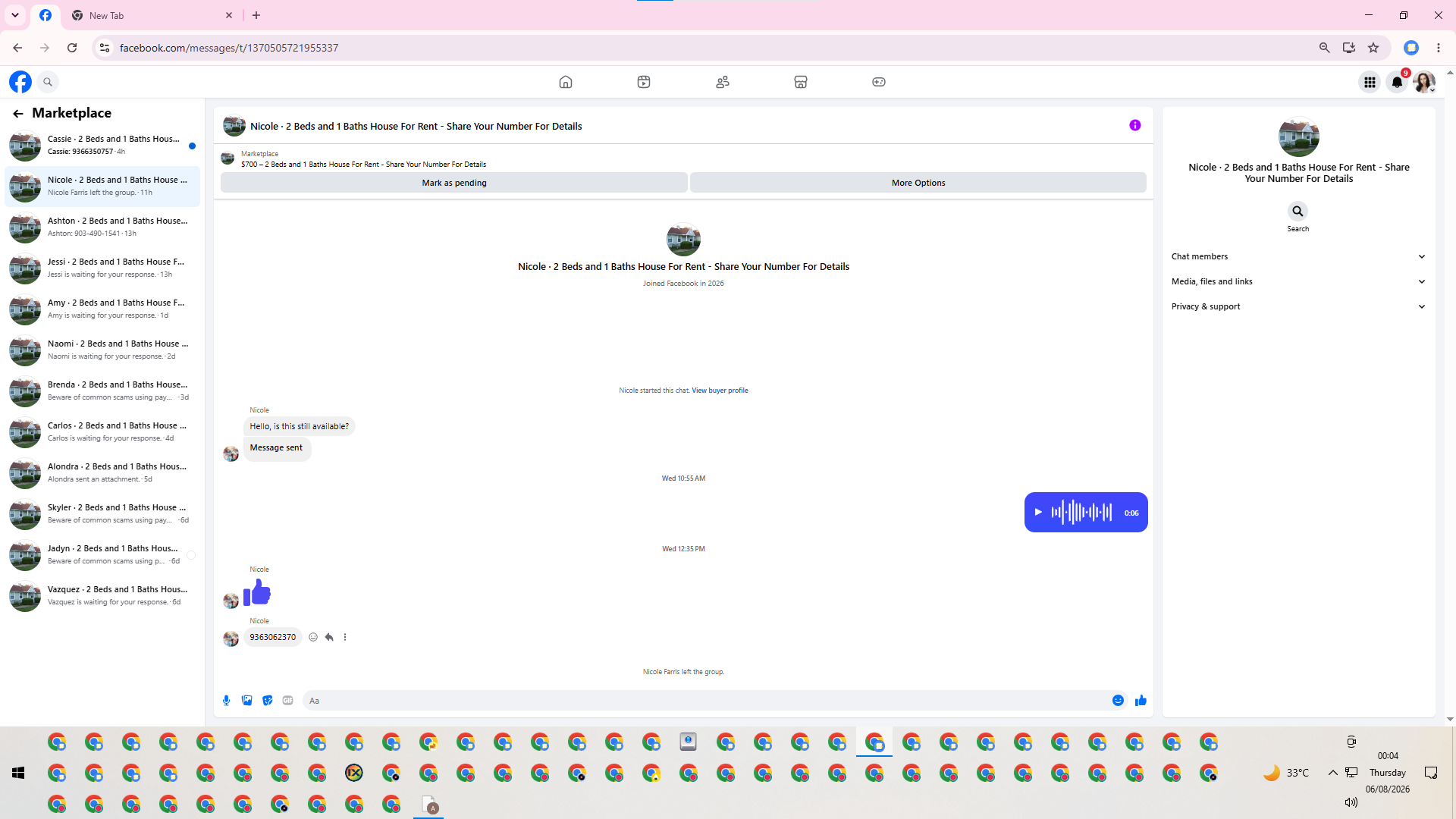Bookmark this page with the star

tap(1373, 48)
